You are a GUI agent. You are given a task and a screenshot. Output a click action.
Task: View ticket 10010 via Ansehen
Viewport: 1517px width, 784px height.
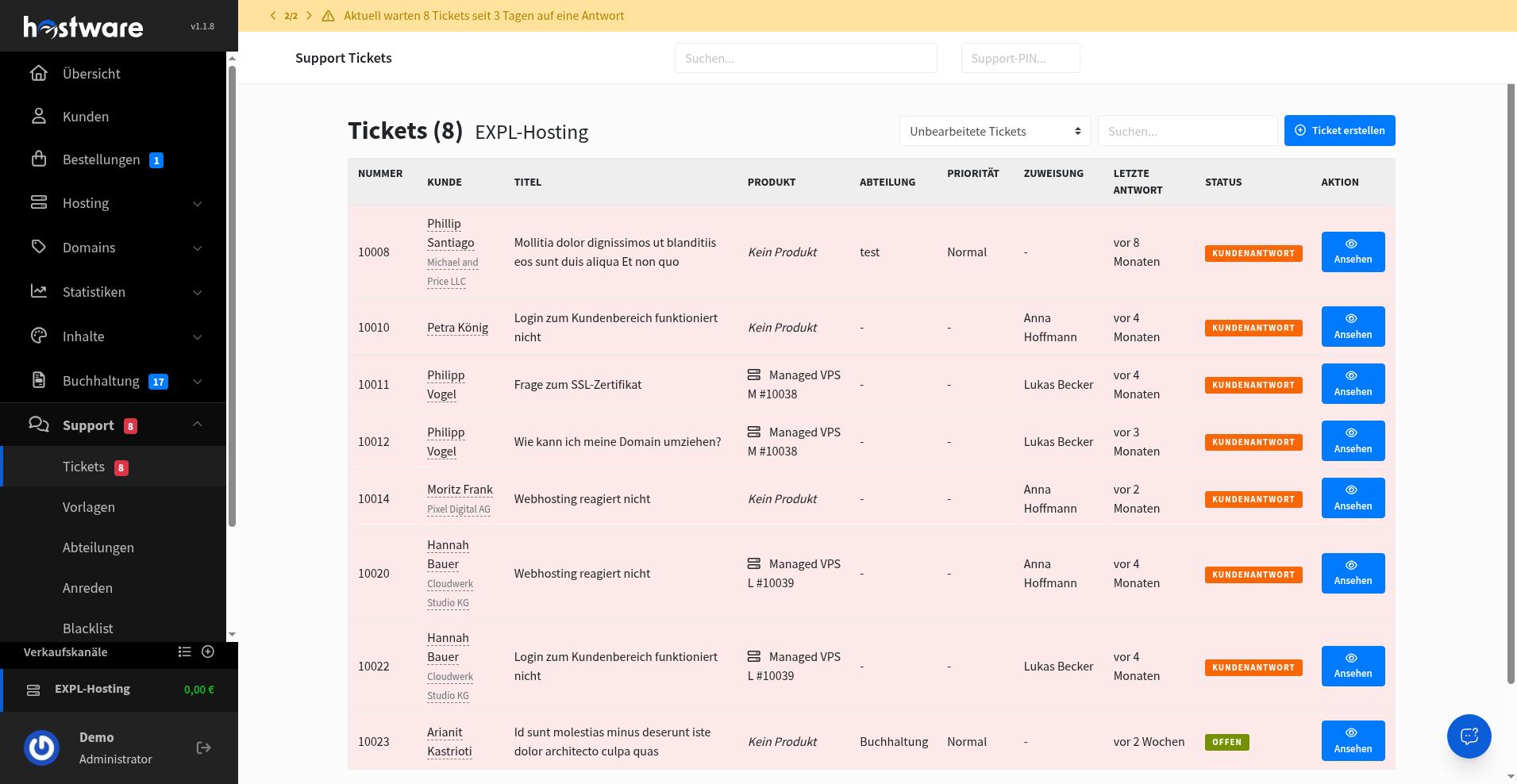point(1353,326)
